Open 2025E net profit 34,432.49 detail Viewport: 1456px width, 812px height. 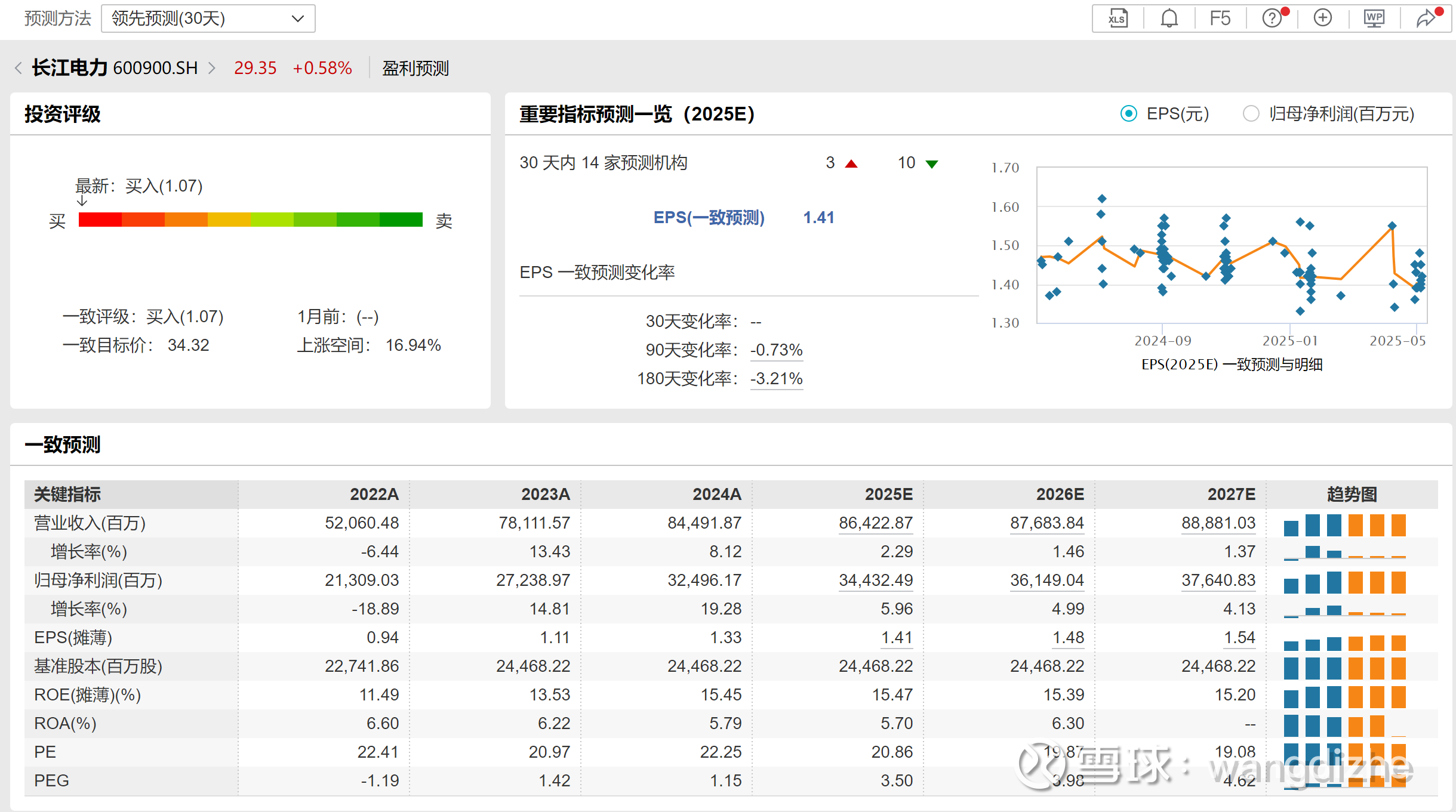click(x=876, y=580)
